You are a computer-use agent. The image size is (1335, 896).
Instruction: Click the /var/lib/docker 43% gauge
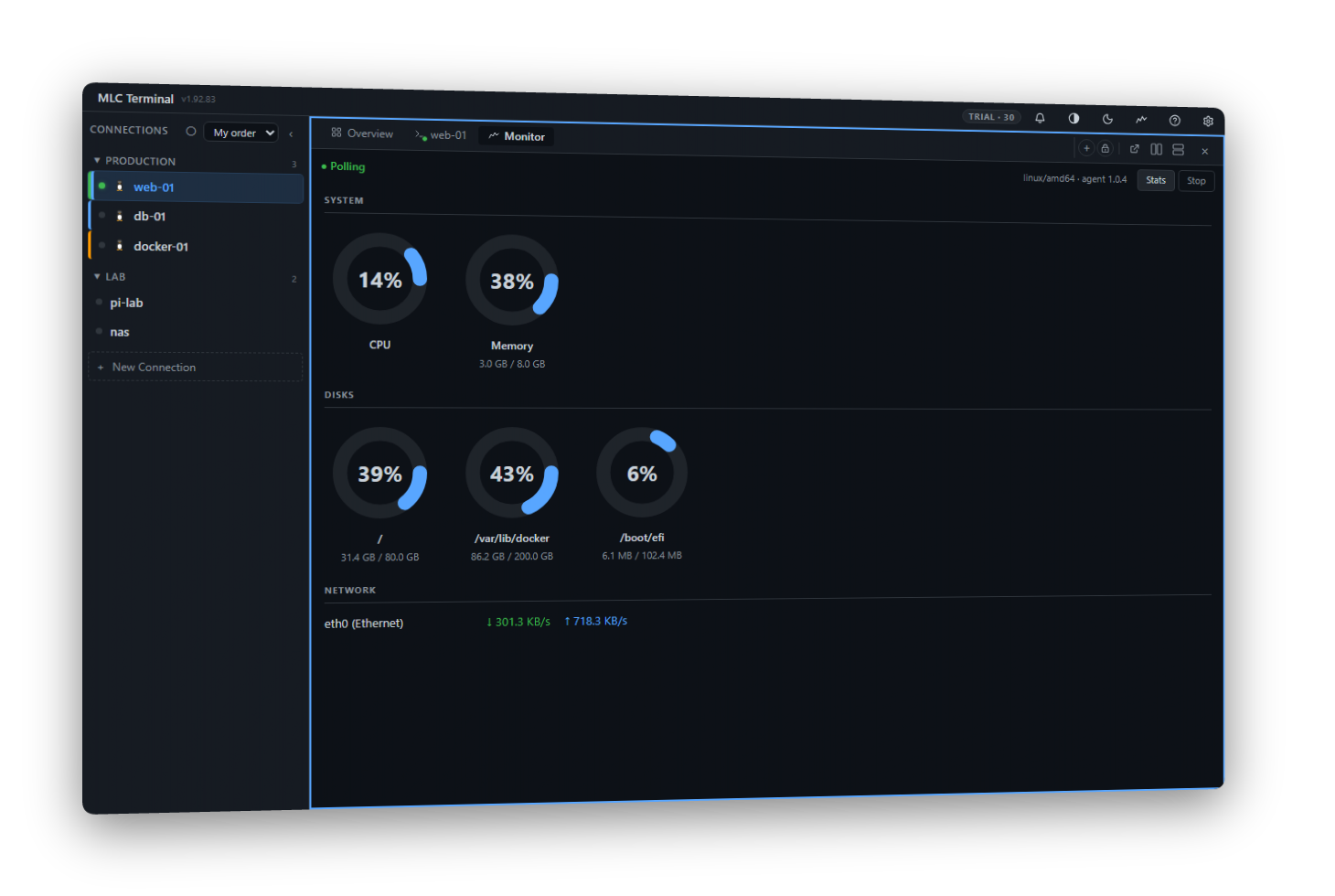coord(511,474)
